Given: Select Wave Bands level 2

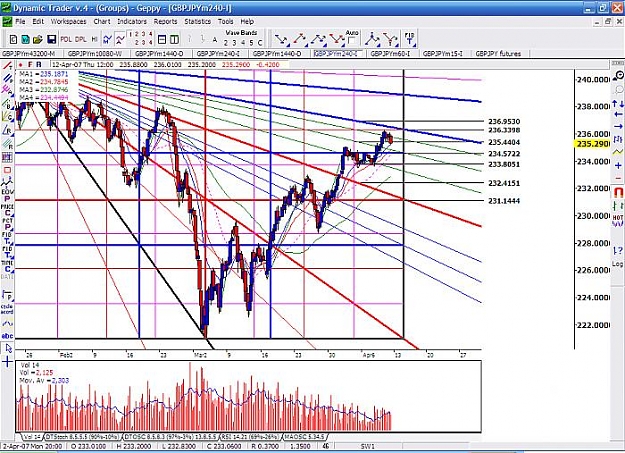Looking at the screenshot, I should click(226, 43).
